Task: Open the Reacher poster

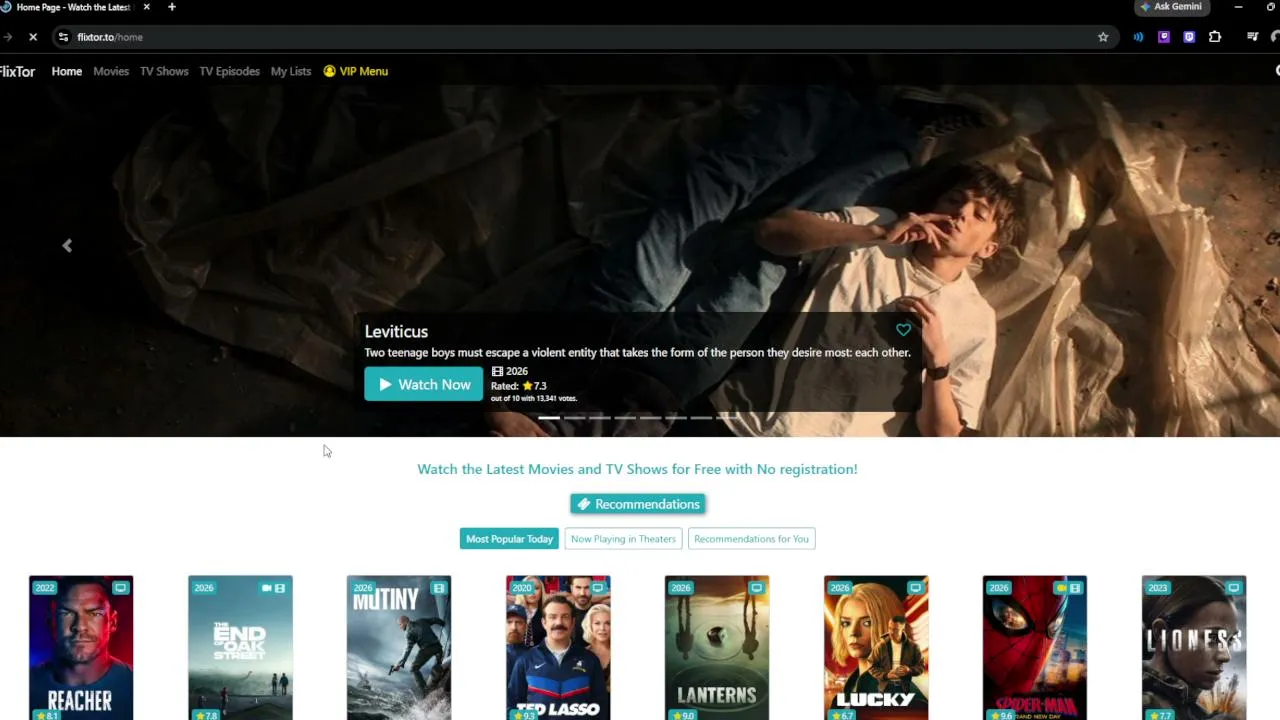Action: pyautogui.click(x=81, y=648)
